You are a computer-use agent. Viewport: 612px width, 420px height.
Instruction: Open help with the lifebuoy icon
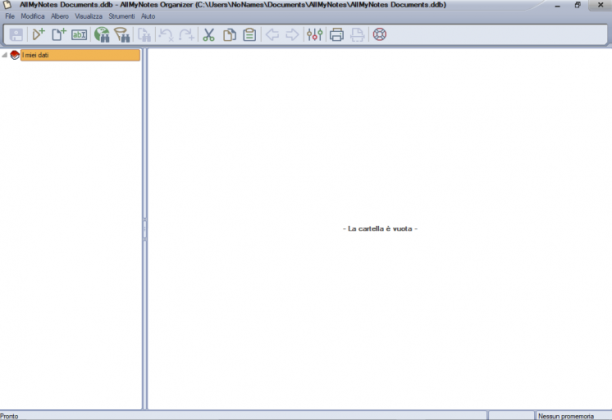[379, 34]
